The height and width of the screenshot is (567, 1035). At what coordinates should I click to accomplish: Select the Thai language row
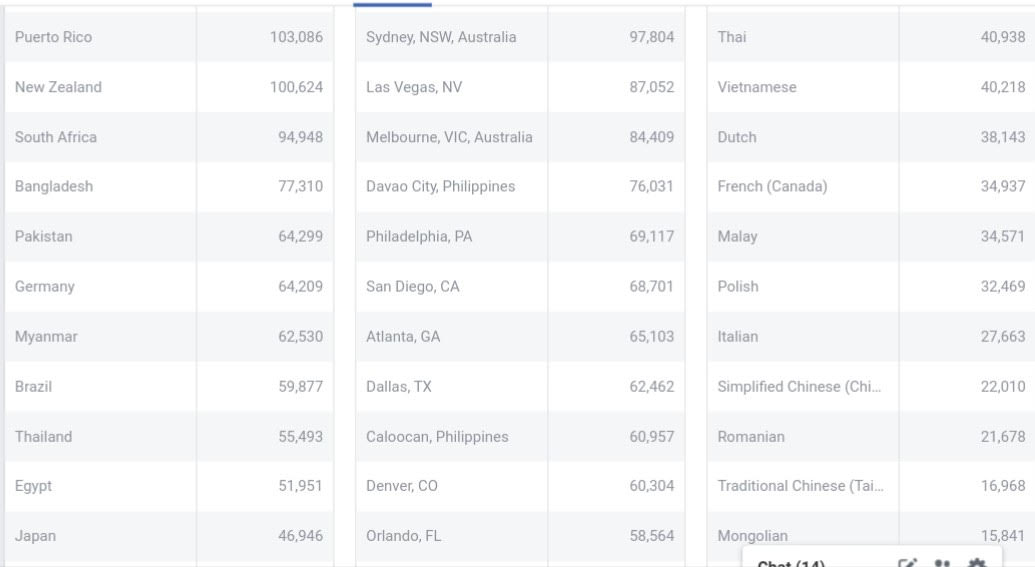(x=732, y=37)
